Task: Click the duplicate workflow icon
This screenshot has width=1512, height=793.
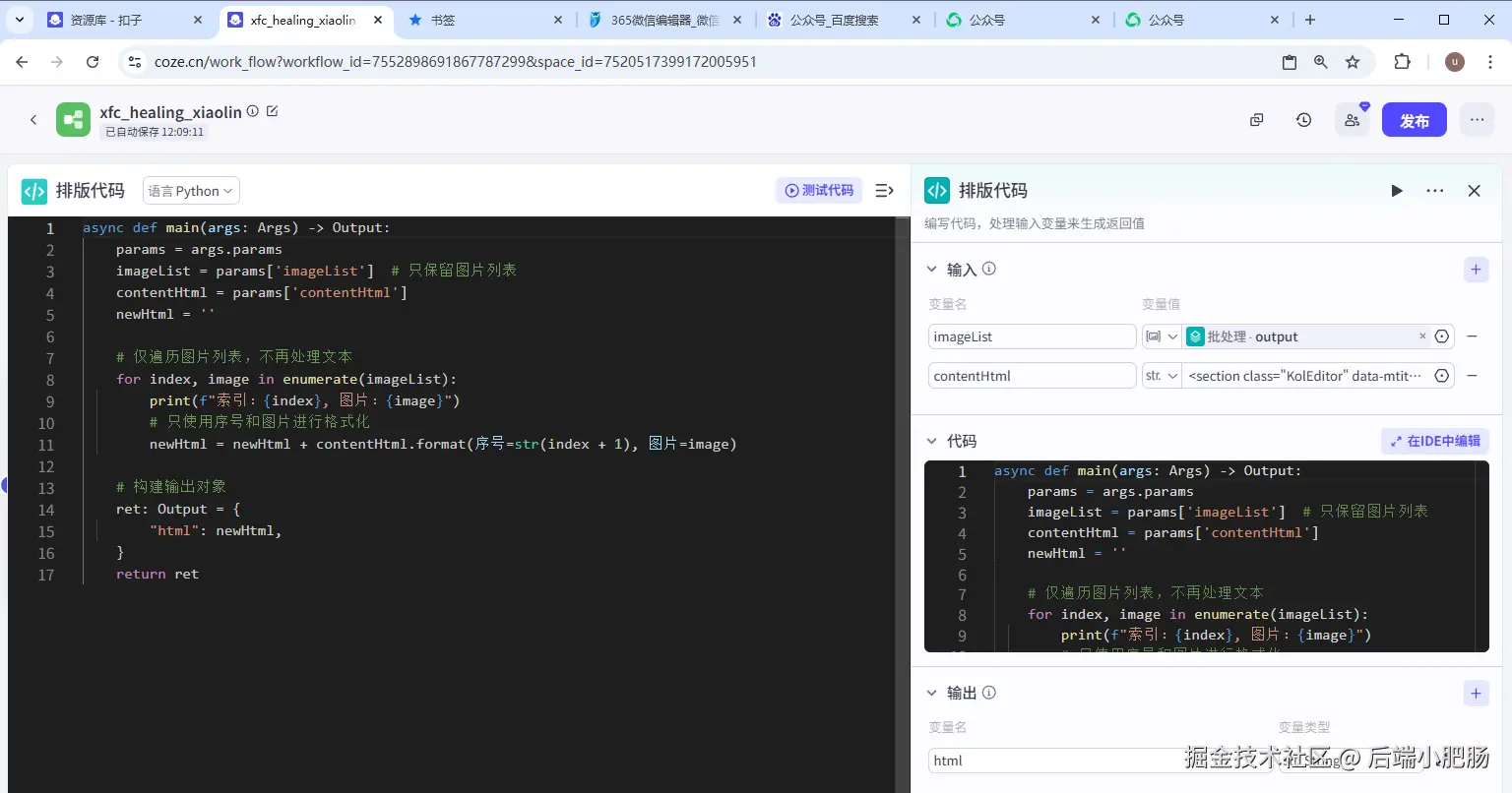Action: click(1256, 120)
